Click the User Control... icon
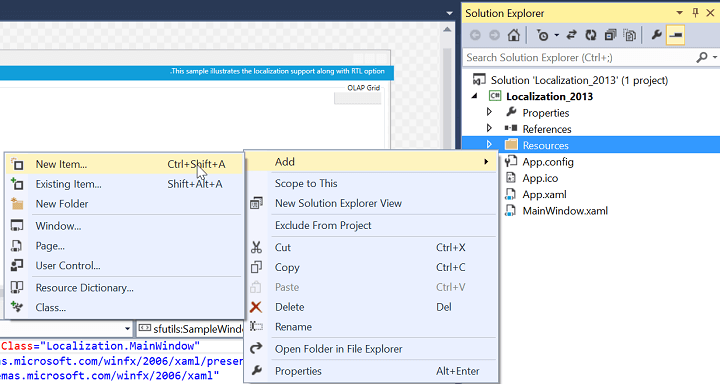720x384 pixels. pos(17,265)
